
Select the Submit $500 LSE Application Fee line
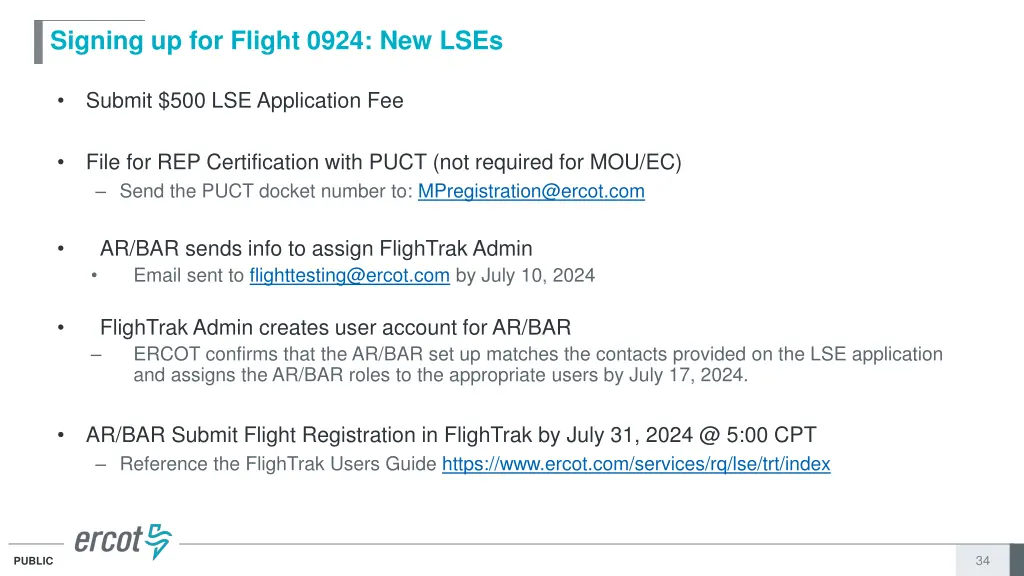point(244,101)
